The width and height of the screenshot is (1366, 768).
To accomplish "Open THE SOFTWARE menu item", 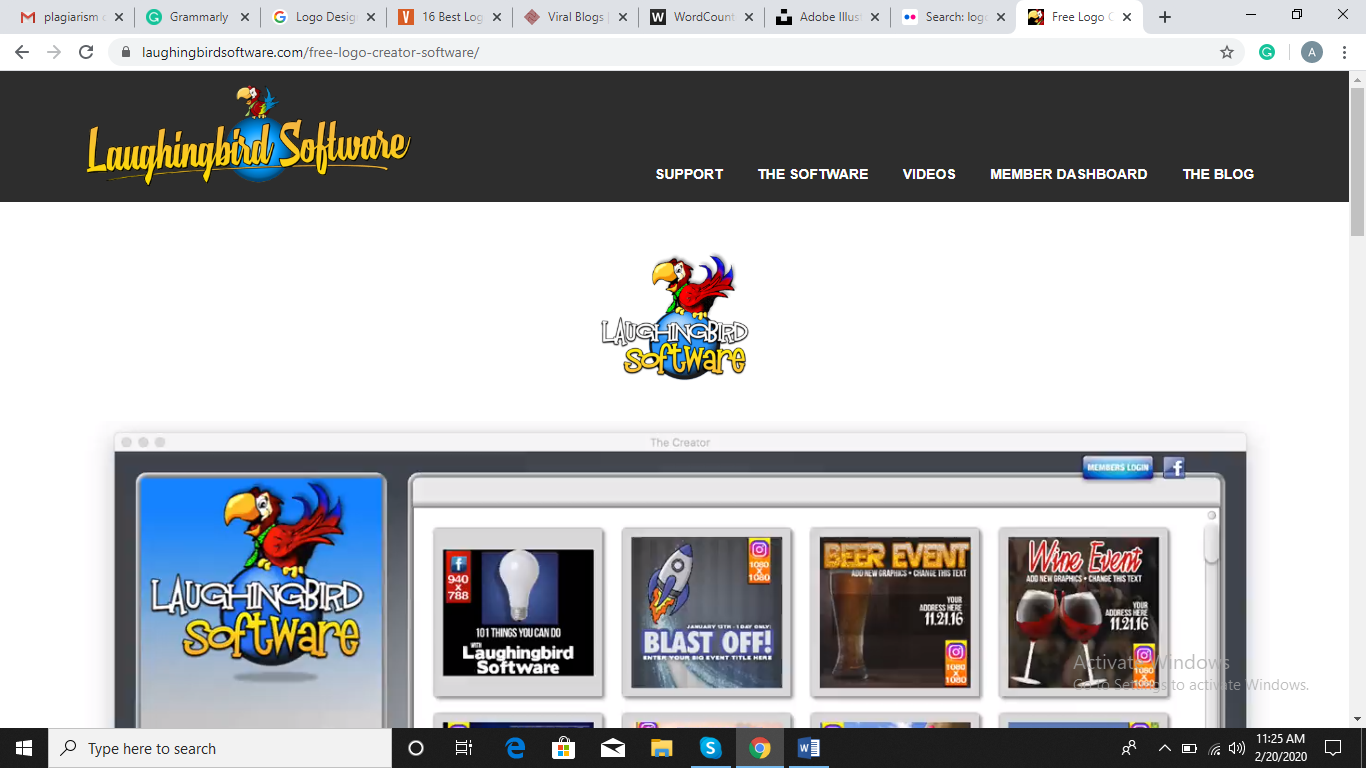I will [x=813, y=174].
